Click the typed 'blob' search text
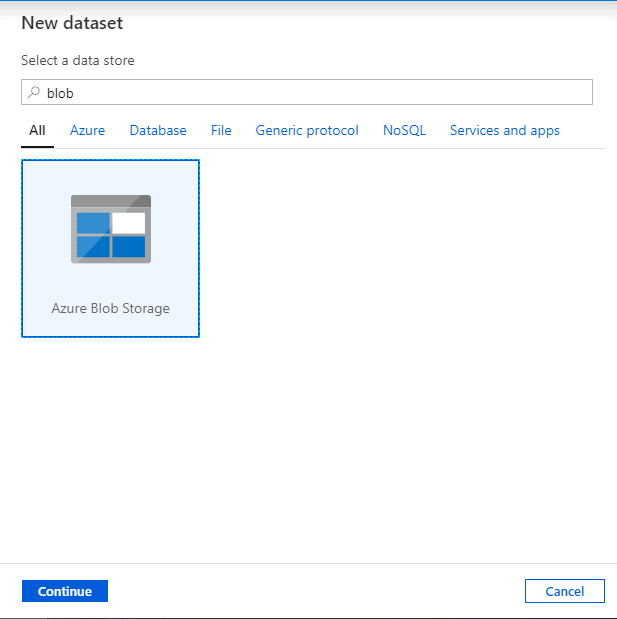Viewport: 617px width, 619px height. pos(61,93)
